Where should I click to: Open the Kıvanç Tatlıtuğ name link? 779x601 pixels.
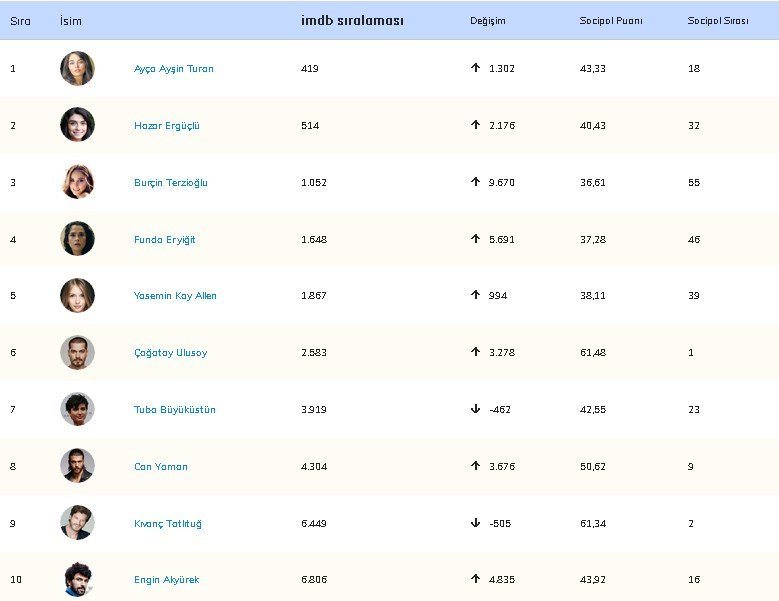pos(168,524)
